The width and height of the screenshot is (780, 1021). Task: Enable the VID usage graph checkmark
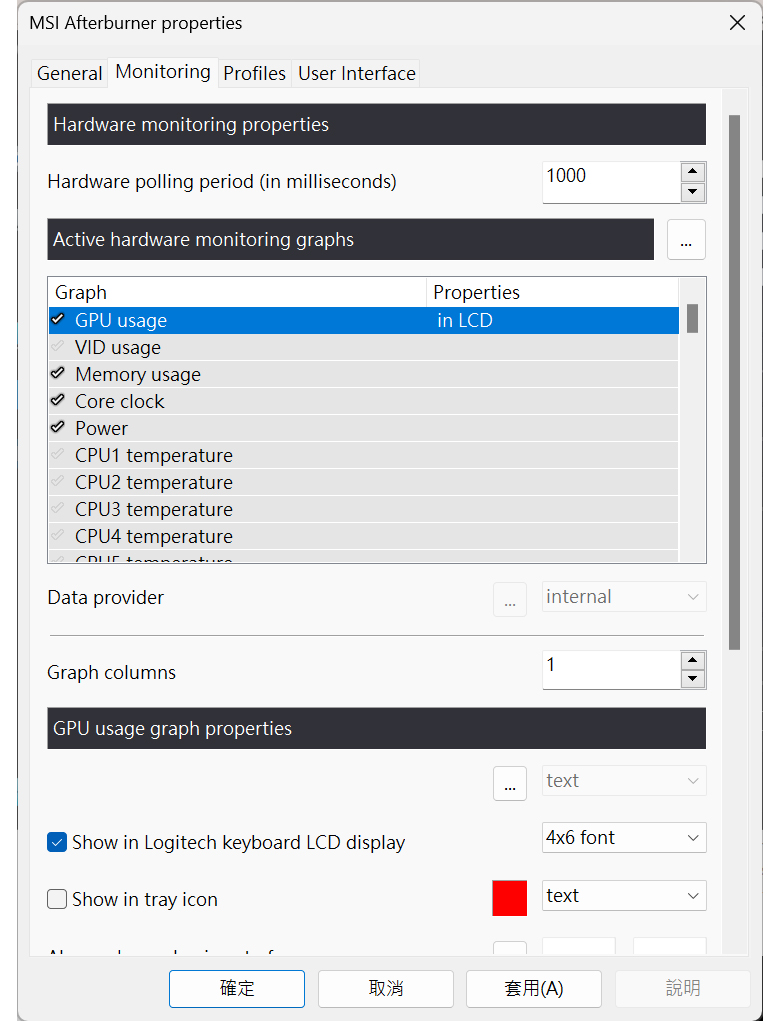coord(58,347)
